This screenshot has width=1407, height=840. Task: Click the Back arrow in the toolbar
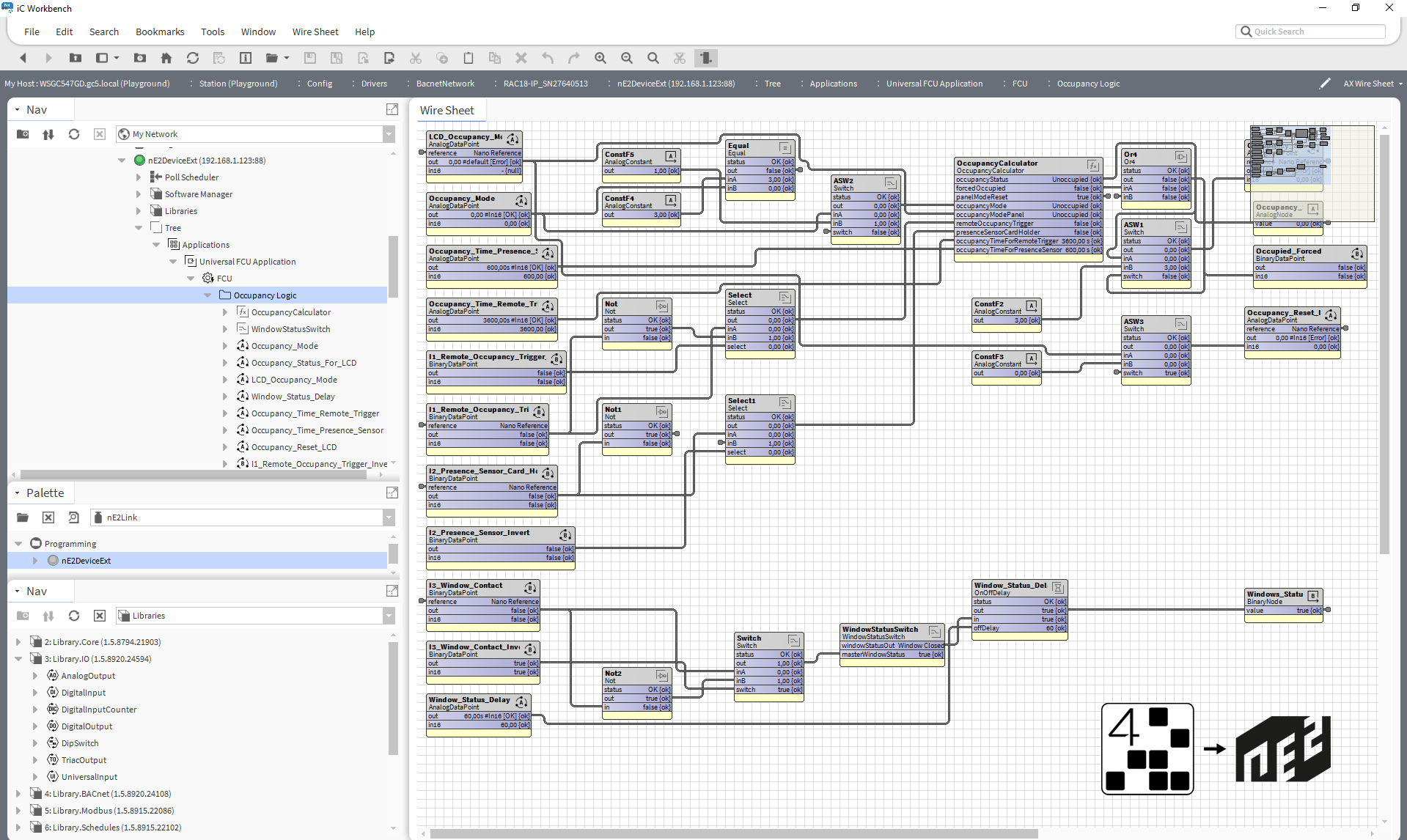point(23,58)
